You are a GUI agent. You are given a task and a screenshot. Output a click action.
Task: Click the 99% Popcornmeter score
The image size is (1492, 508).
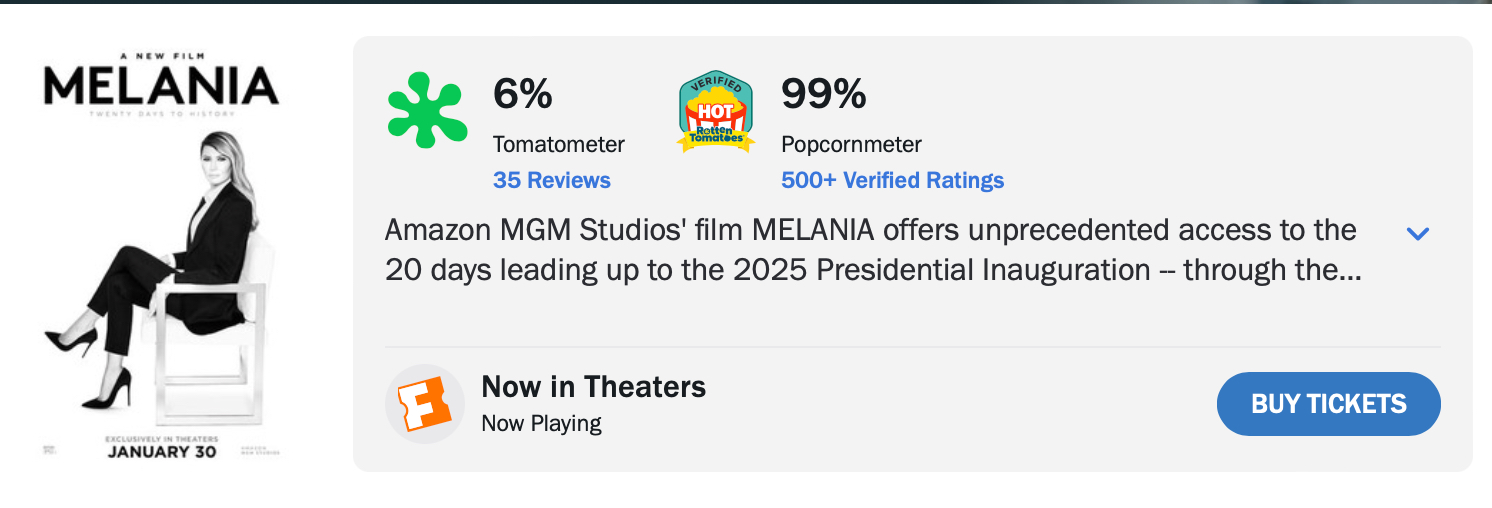[x=823, y=94]
